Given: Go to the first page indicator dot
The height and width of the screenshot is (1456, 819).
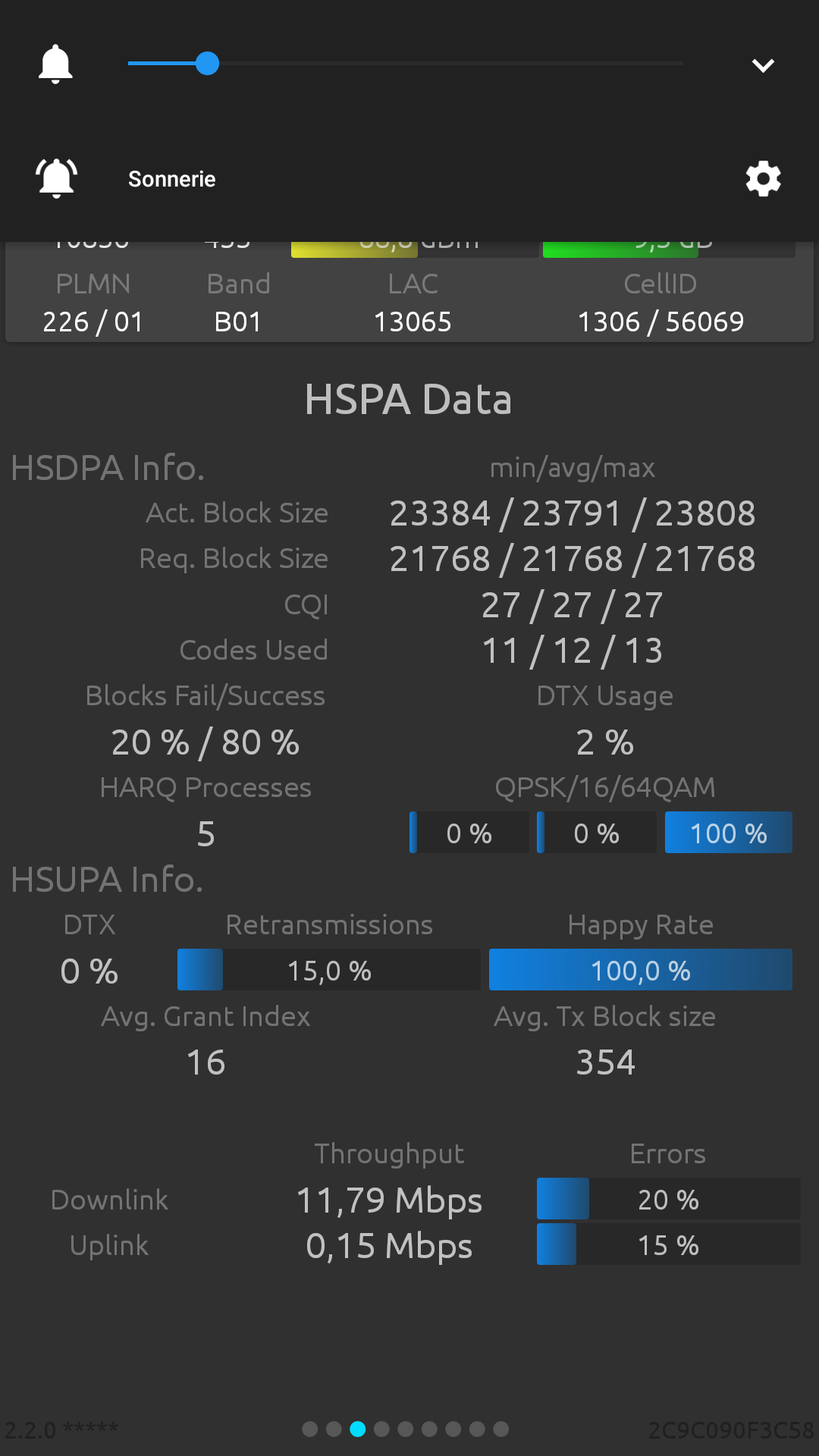Looking at the screenshot, I should 309,1429.
